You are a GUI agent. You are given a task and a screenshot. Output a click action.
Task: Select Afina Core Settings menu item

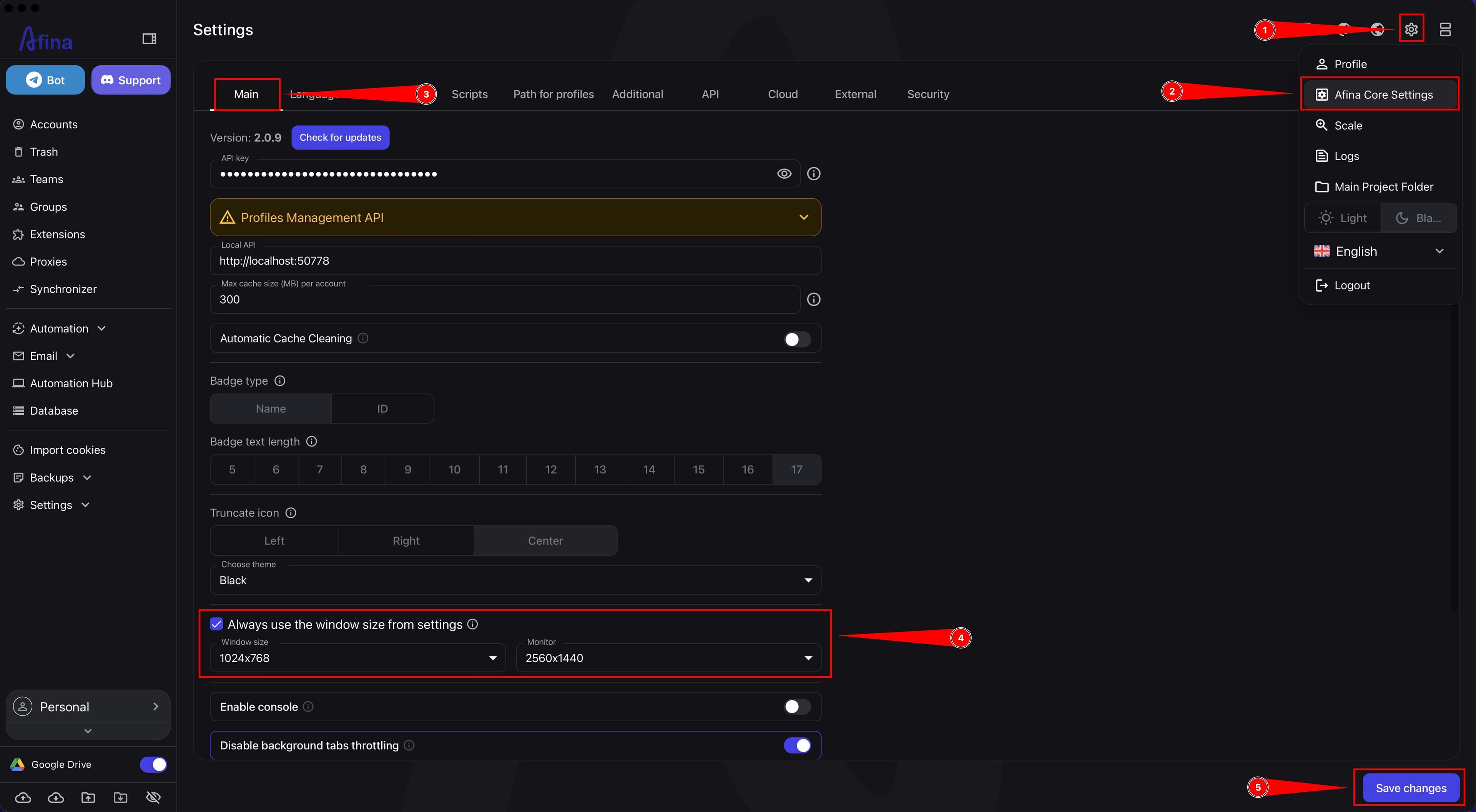[x=1380, y=95]
